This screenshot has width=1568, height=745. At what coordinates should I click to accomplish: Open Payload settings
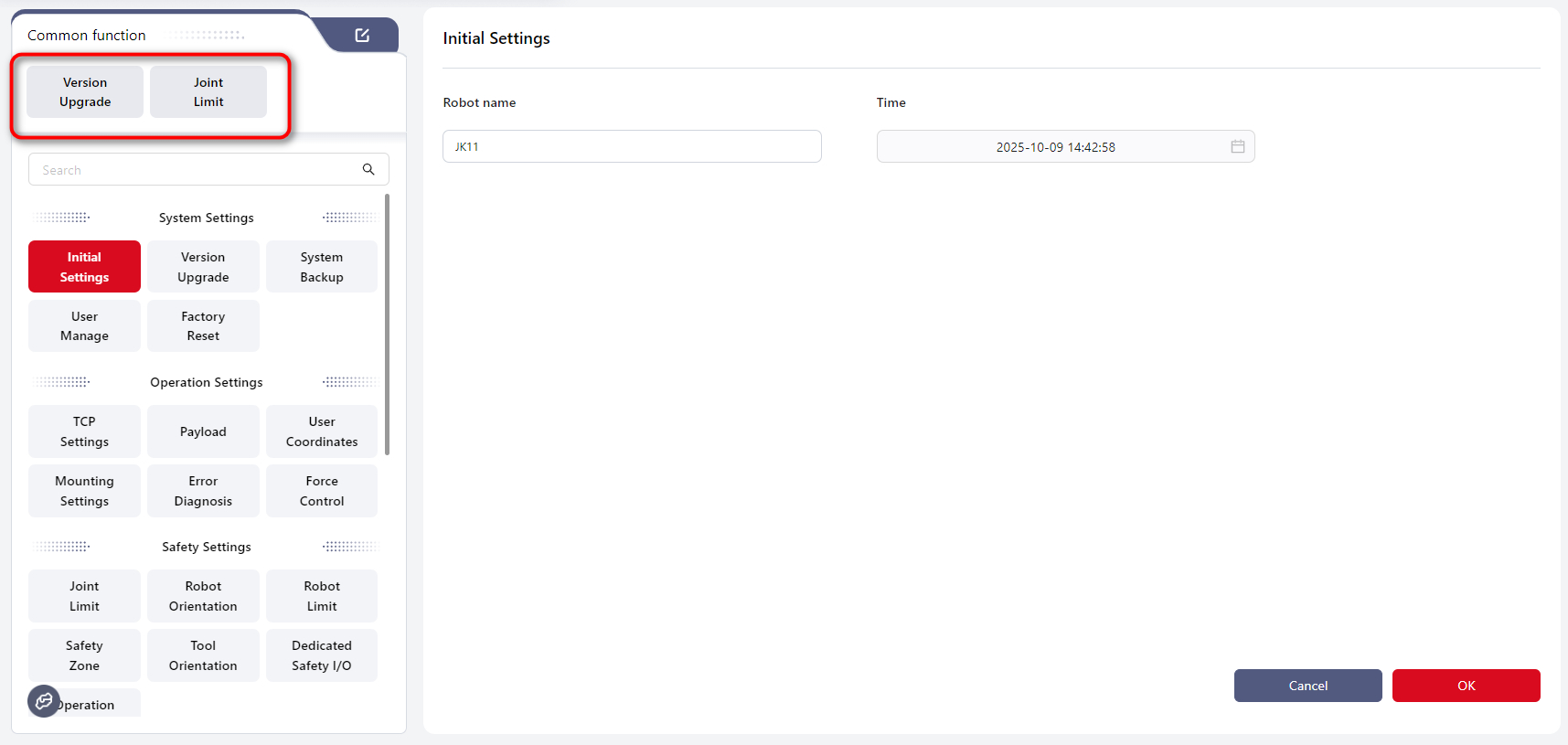pos(203,431)
